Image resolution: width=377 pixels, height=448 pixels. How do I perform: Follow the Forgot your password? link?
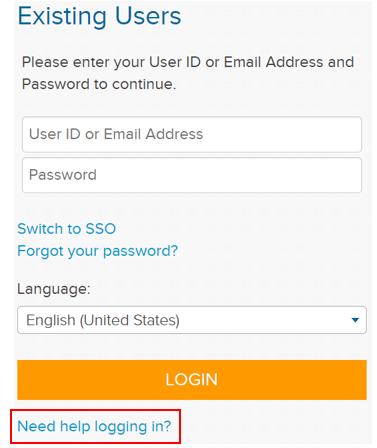pyautogui.click(x=98, y=251)
